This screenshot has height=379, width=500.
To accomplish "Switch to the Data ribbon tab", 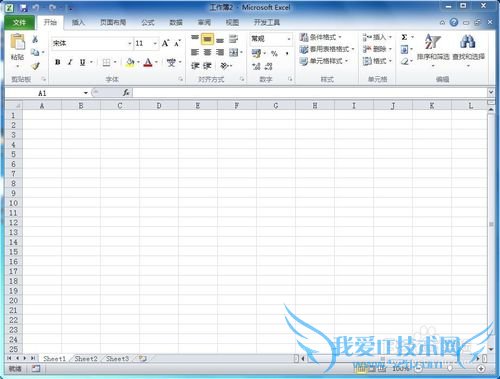I will point(176,22).
